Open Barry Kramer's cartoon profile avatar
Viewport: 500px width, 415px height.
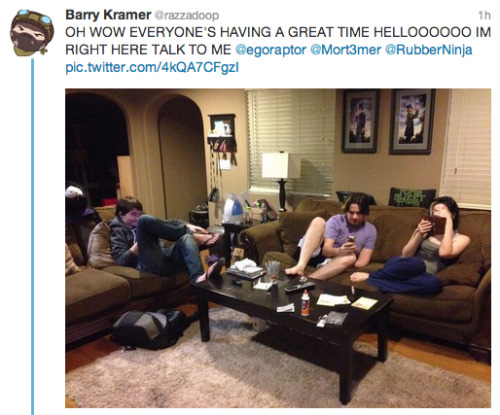pos(32,32)
